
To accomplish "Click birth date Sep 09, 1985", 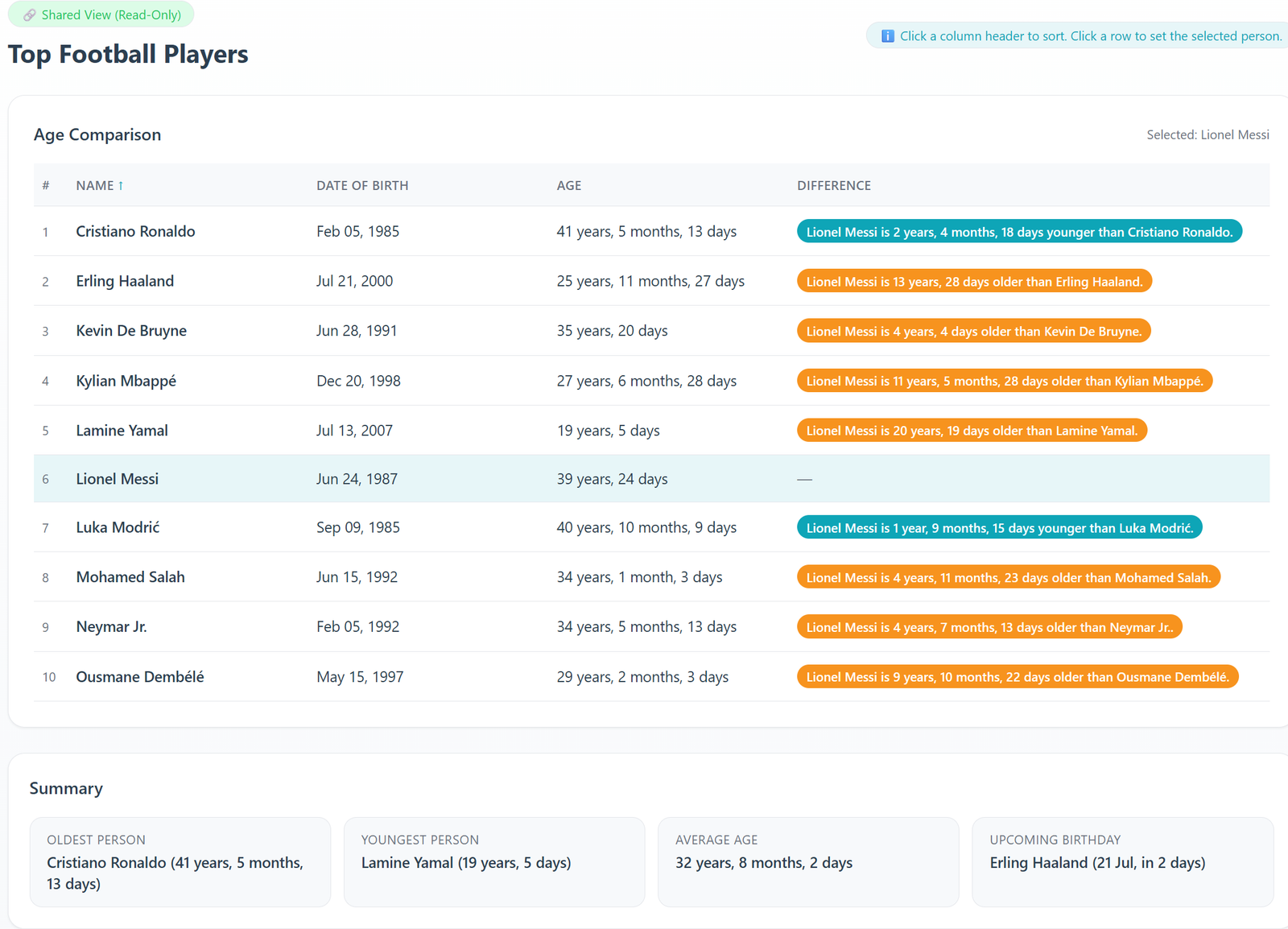I will tap(358, 527).
